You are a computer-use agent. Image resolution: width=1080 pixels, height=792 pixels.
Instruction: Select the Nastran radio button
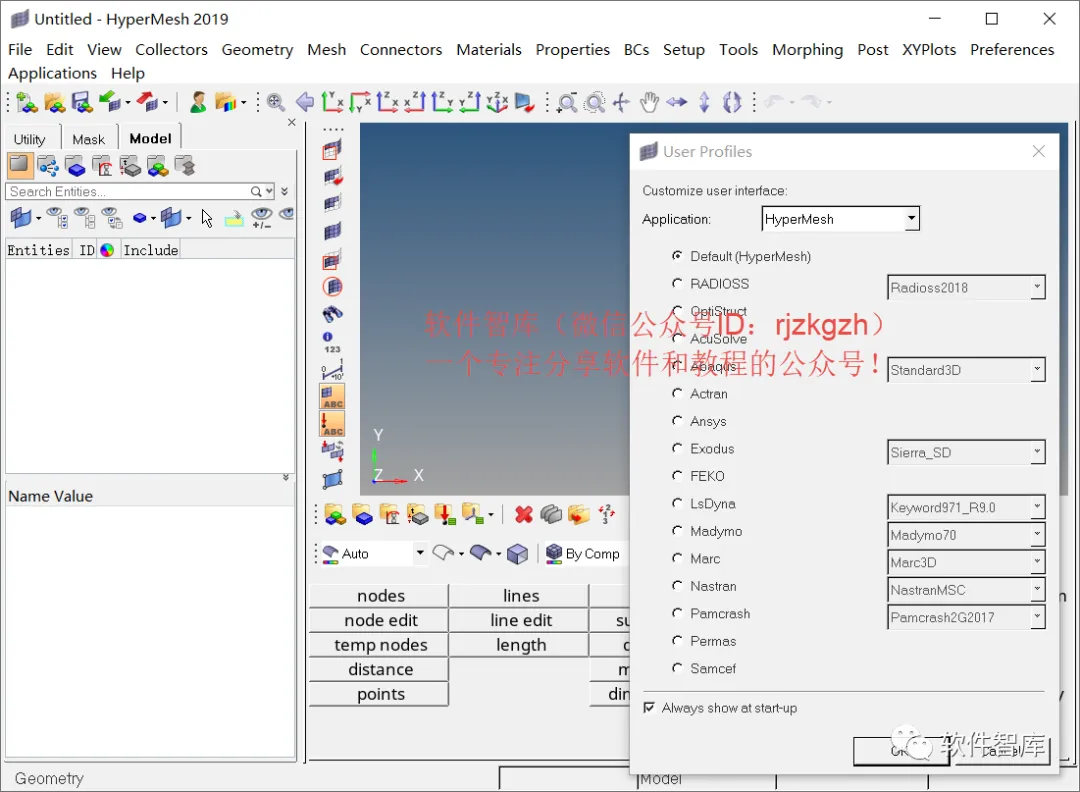[x=677, y=586]
